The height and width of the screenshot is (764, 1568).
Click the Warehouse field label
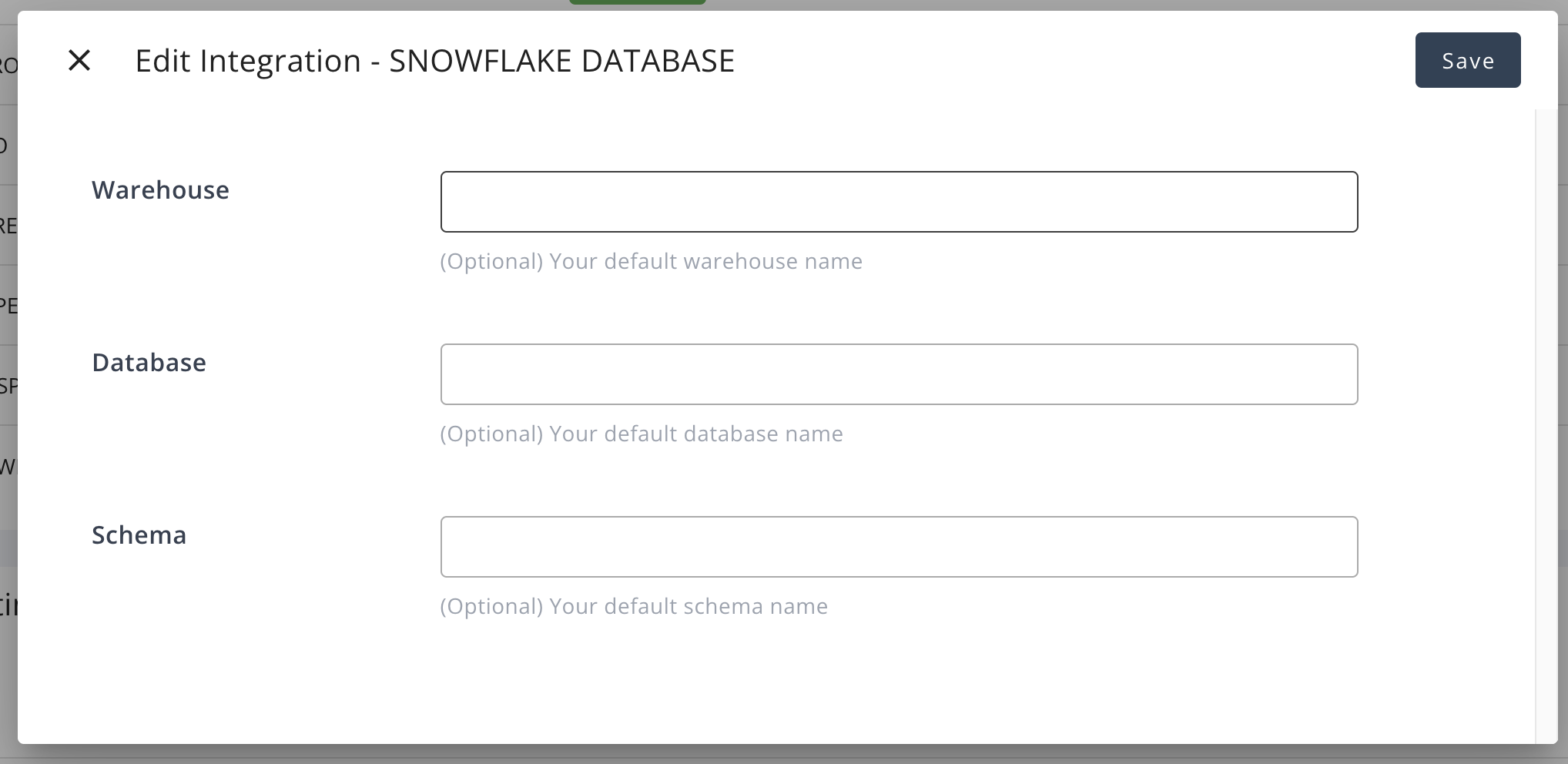[x=160, y=190]
